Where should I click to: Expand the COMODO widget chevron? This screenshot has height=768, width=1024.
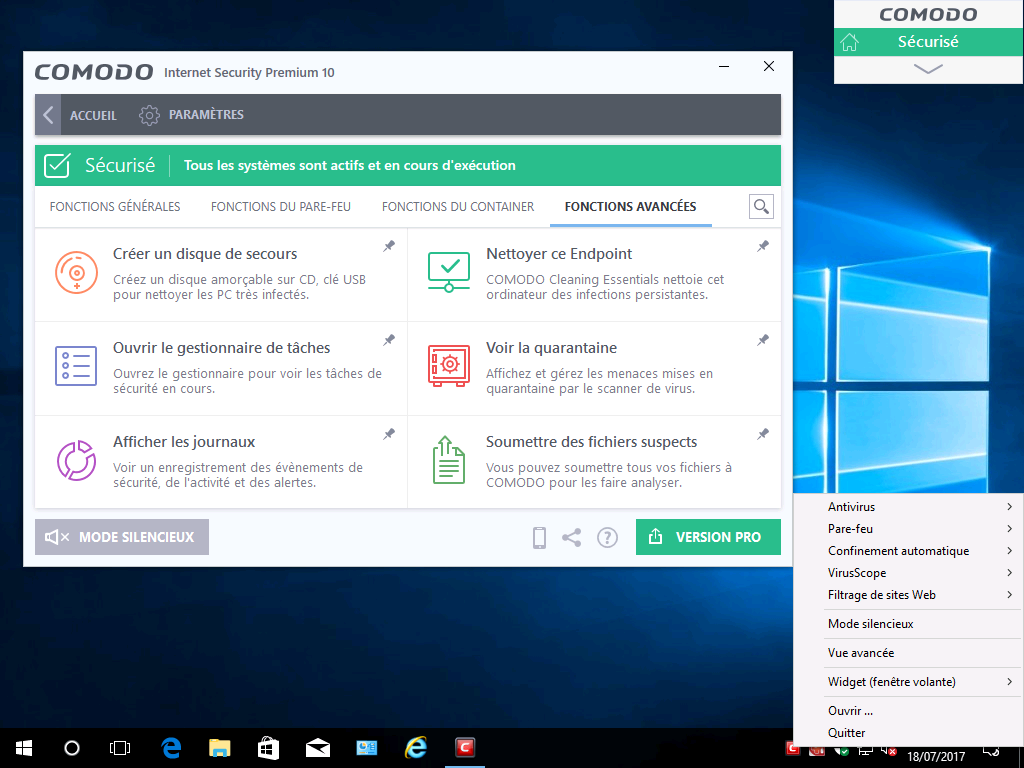[x=928, y=69]
